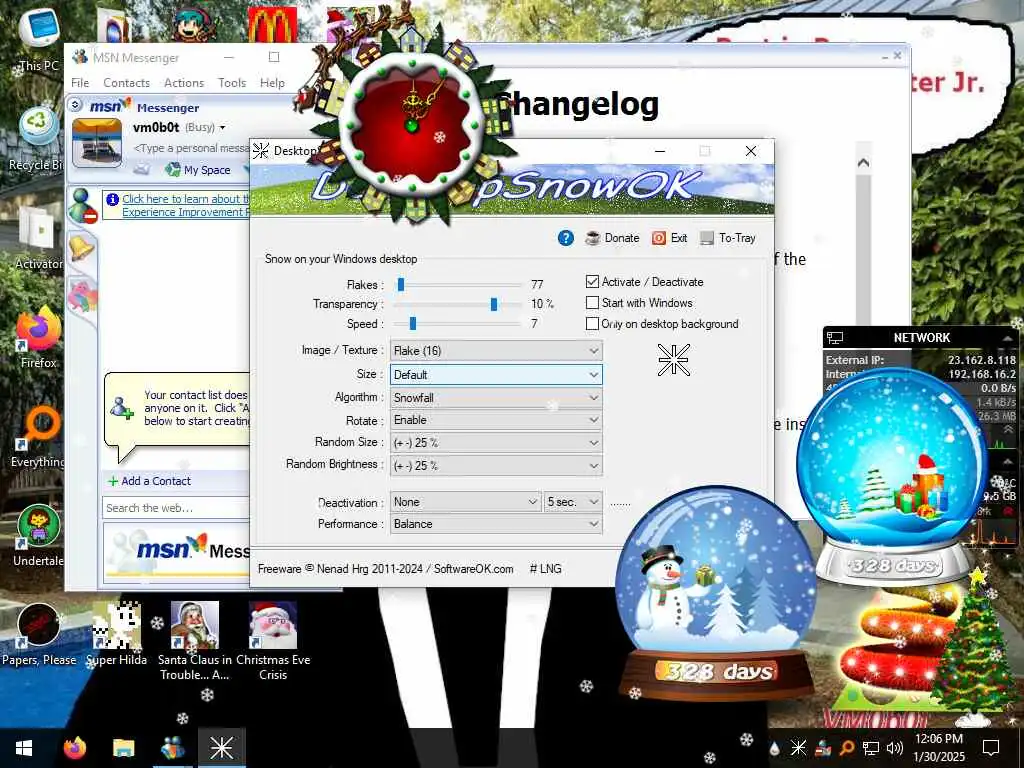Switch to DesktopSnowOK taskbar button
Viewport: 1024px width, 768px height.
pyautogui.click(x=221, y=748)
